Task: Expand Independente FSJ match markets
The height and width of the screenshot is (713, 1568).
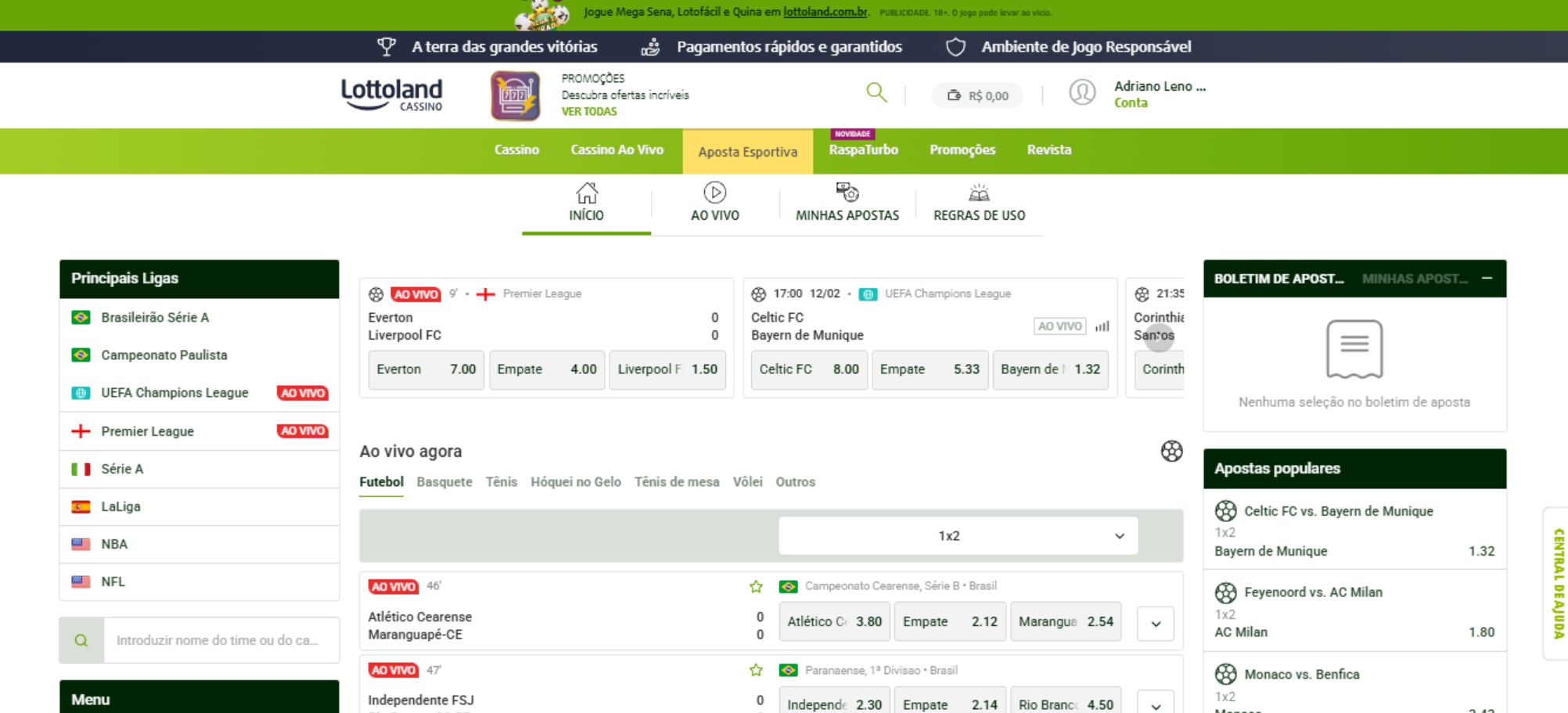Action: (x=1156, y=704)
